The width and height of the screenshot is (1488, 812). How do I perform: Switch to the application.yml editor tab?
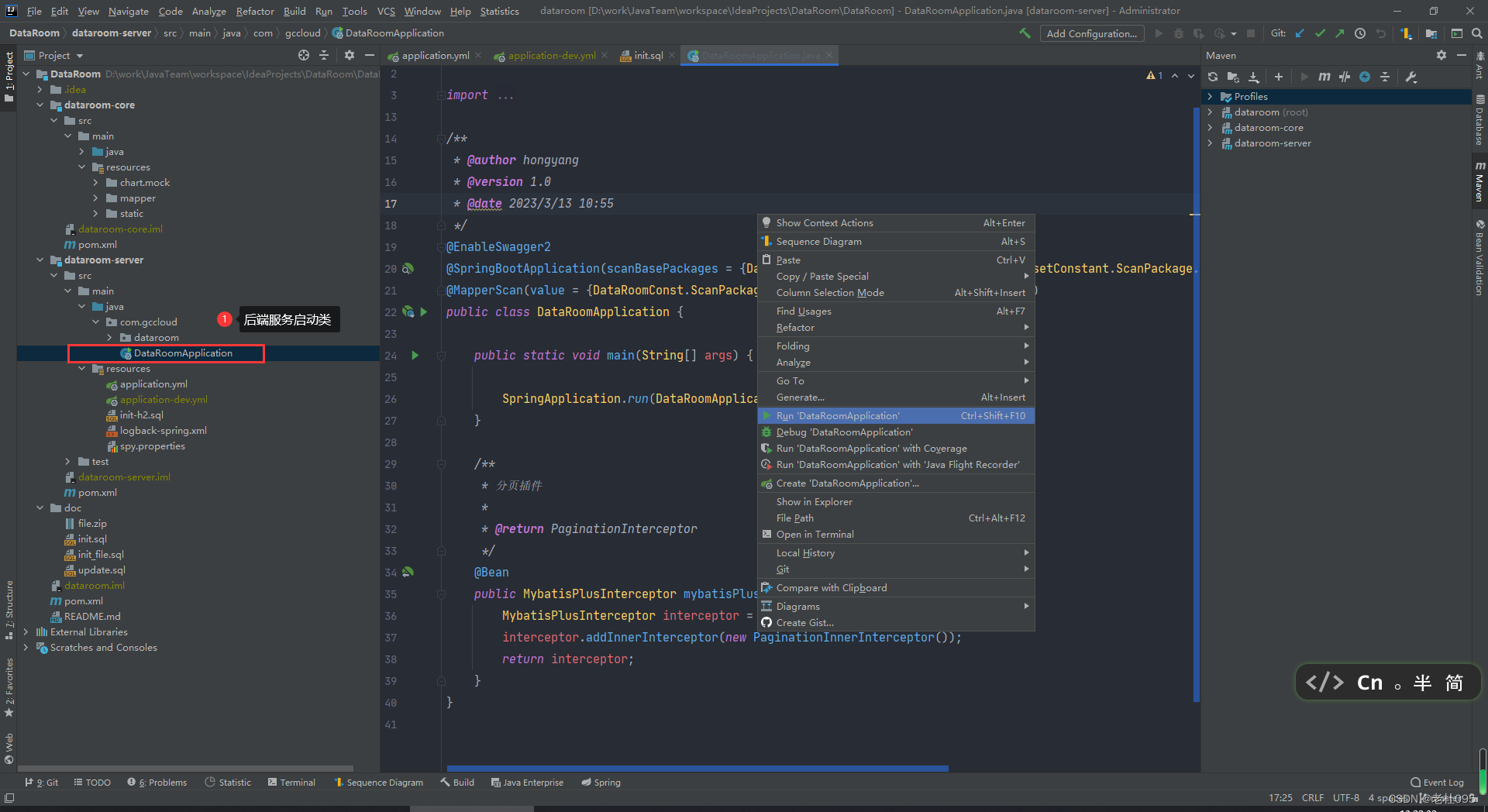pyautogui.click(x=435, y=56)
